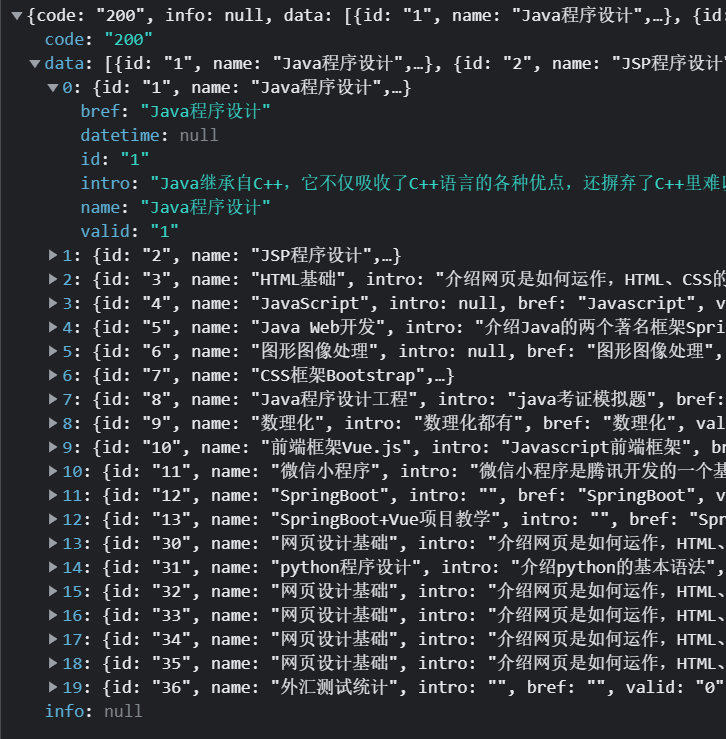Viewport: 726px width, 739px height.
Task: Expand item 9 with 前端框架Vue.js
Action: click(x=53, y=447)
